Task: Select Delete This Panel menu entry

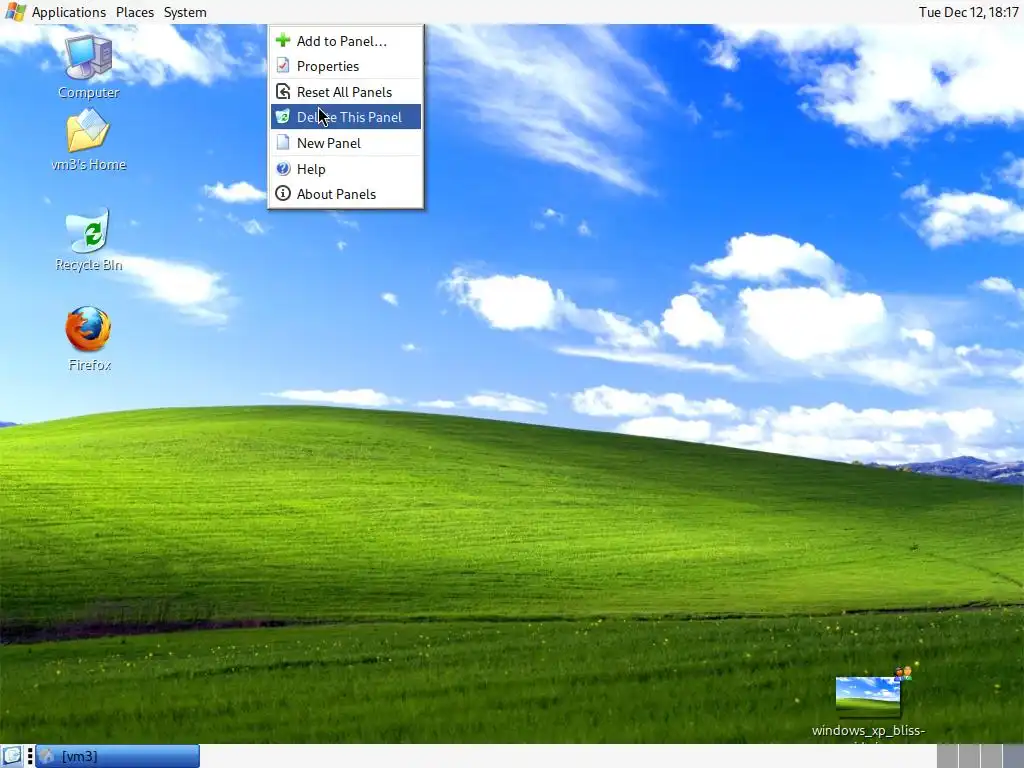Action: coord(345,117)
